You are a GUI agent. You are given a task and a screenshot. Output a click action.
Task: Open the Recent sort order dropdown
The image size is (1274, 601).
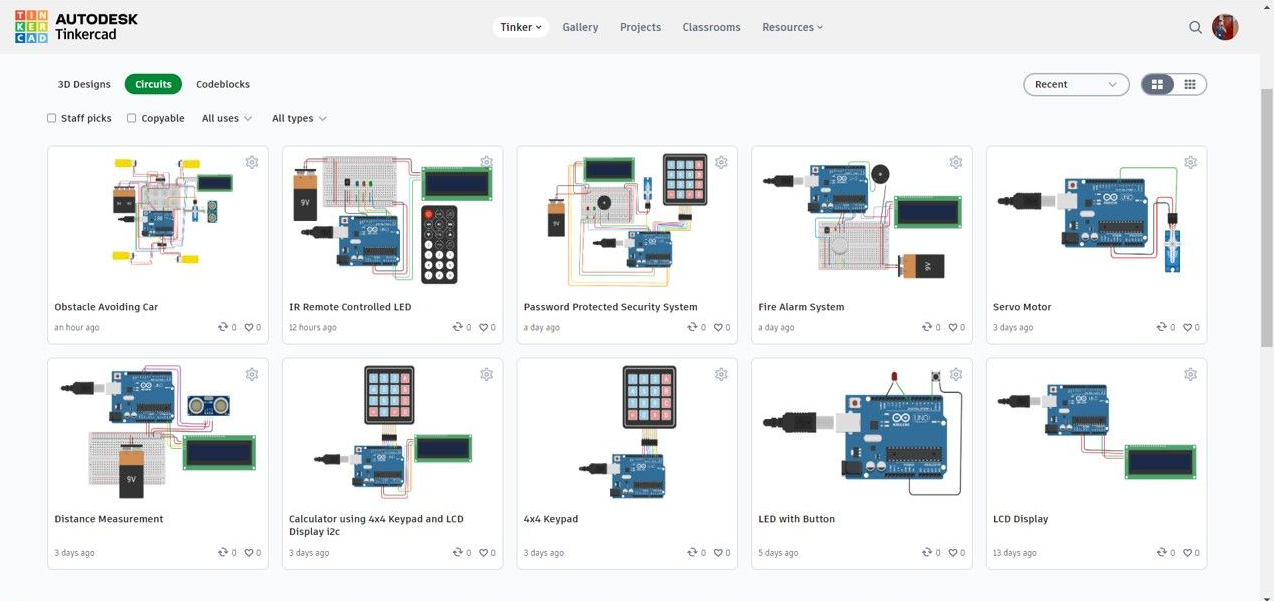pyautogui.click(x=1075, y=84)
